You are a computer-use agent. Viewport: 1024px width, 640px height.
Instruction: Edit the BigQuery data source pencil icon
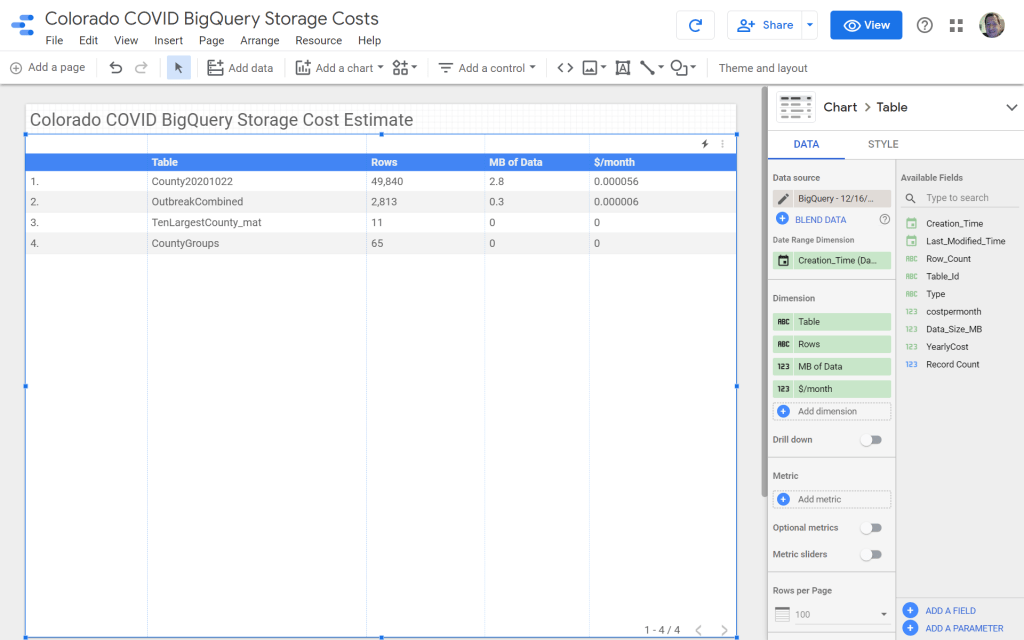[x=783, y=199]
